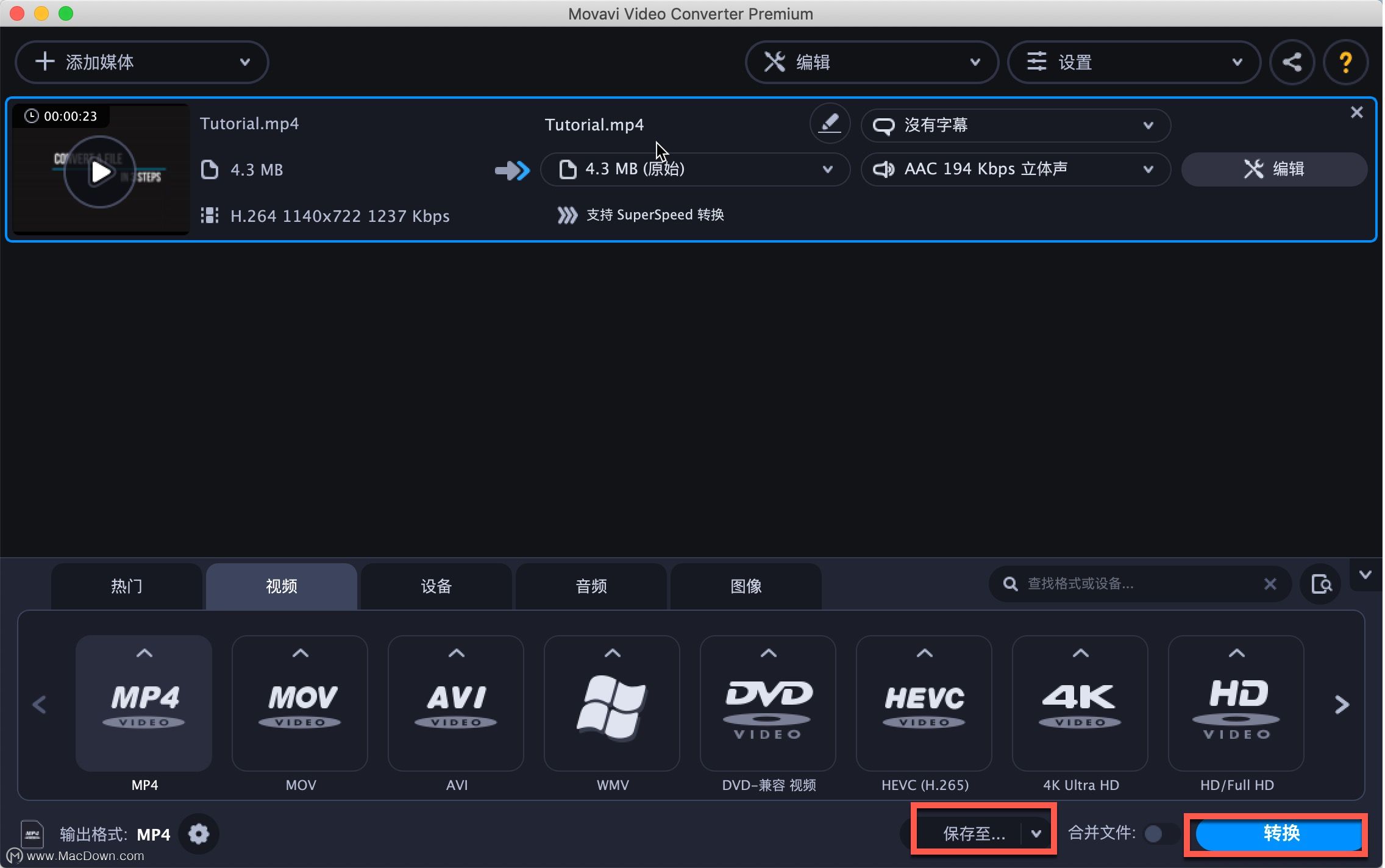Click the blue 转换 convert button

[1279, 833]
